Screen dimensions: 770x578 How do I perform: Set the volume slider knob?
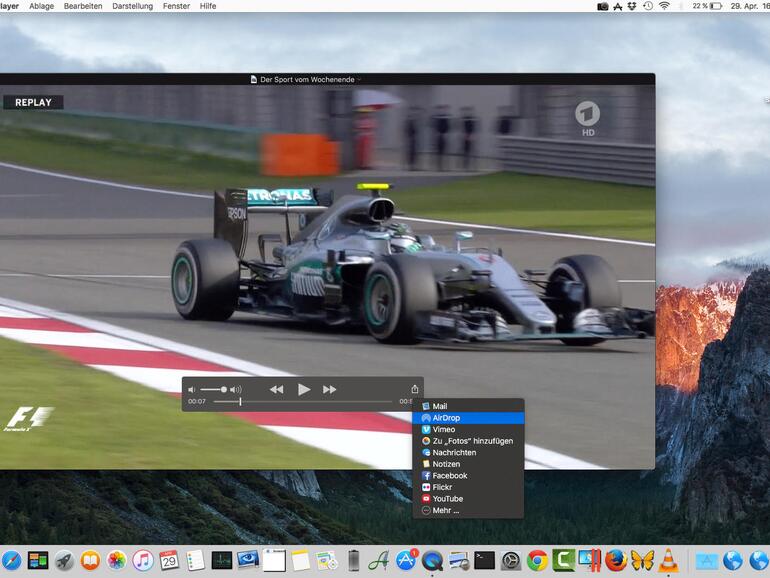click(x=223, y=390)
